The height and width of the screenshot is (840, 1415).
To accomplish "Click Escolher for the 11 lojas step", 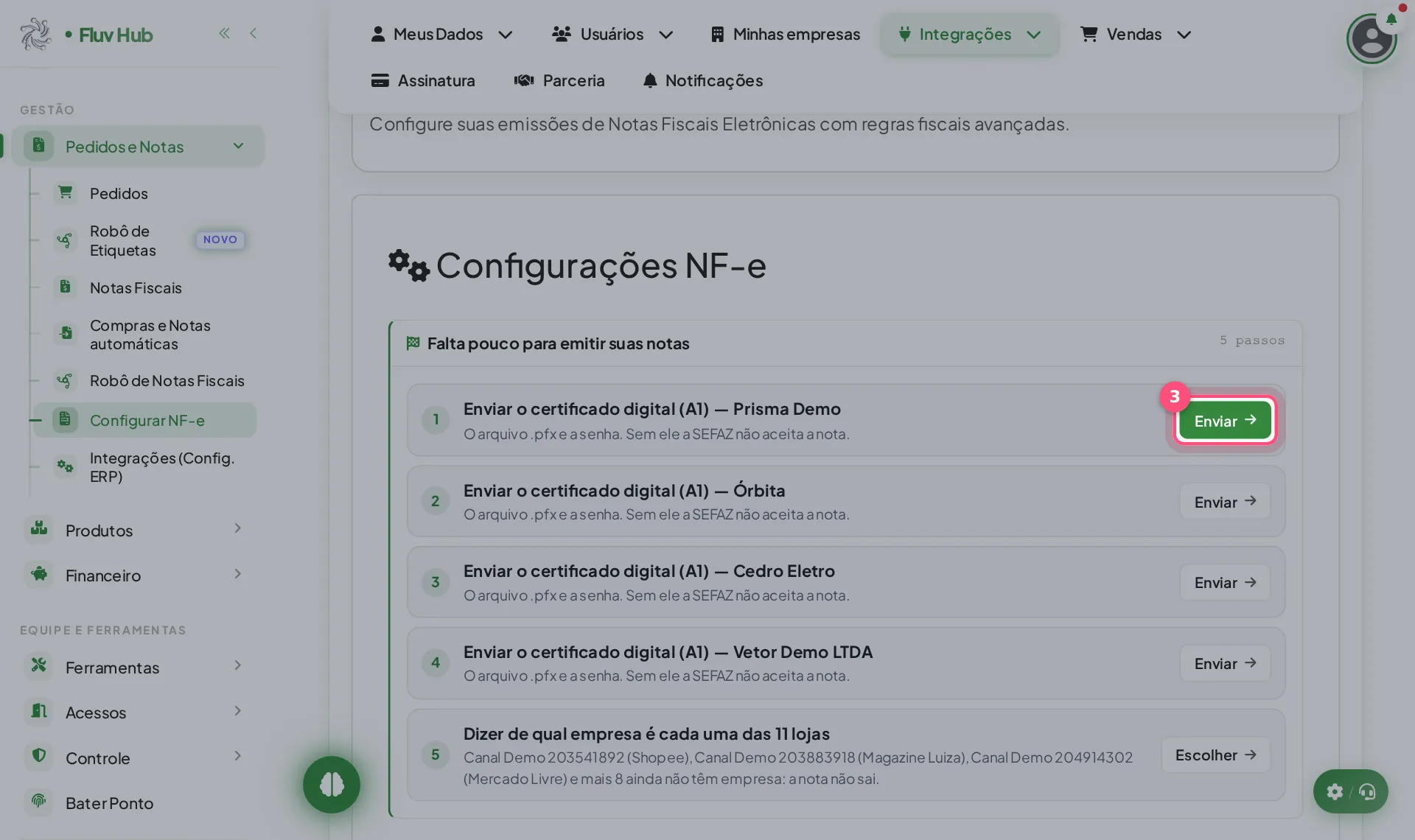I will click(x=1216, y=755).
